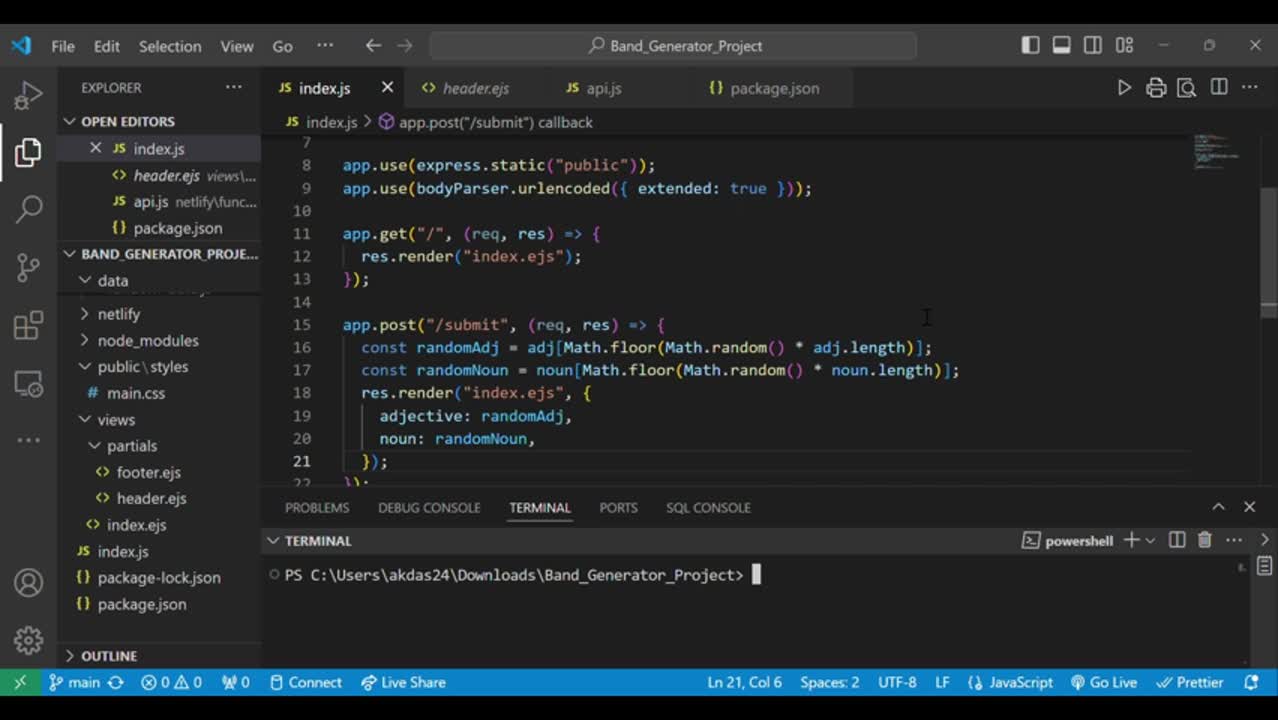The width and height of the screenshot is (1278, 720).
Task: Toggle the secondary side bar
Action: 1093,45
